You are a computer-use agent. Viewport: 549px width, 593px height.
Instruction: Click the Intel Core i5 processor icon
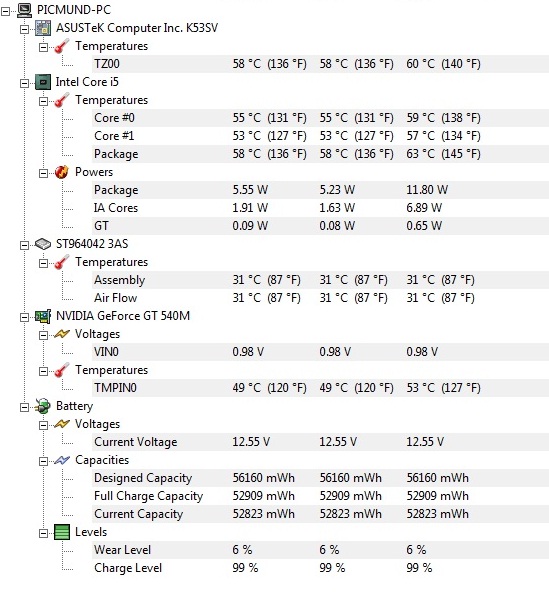coord(43,82)
